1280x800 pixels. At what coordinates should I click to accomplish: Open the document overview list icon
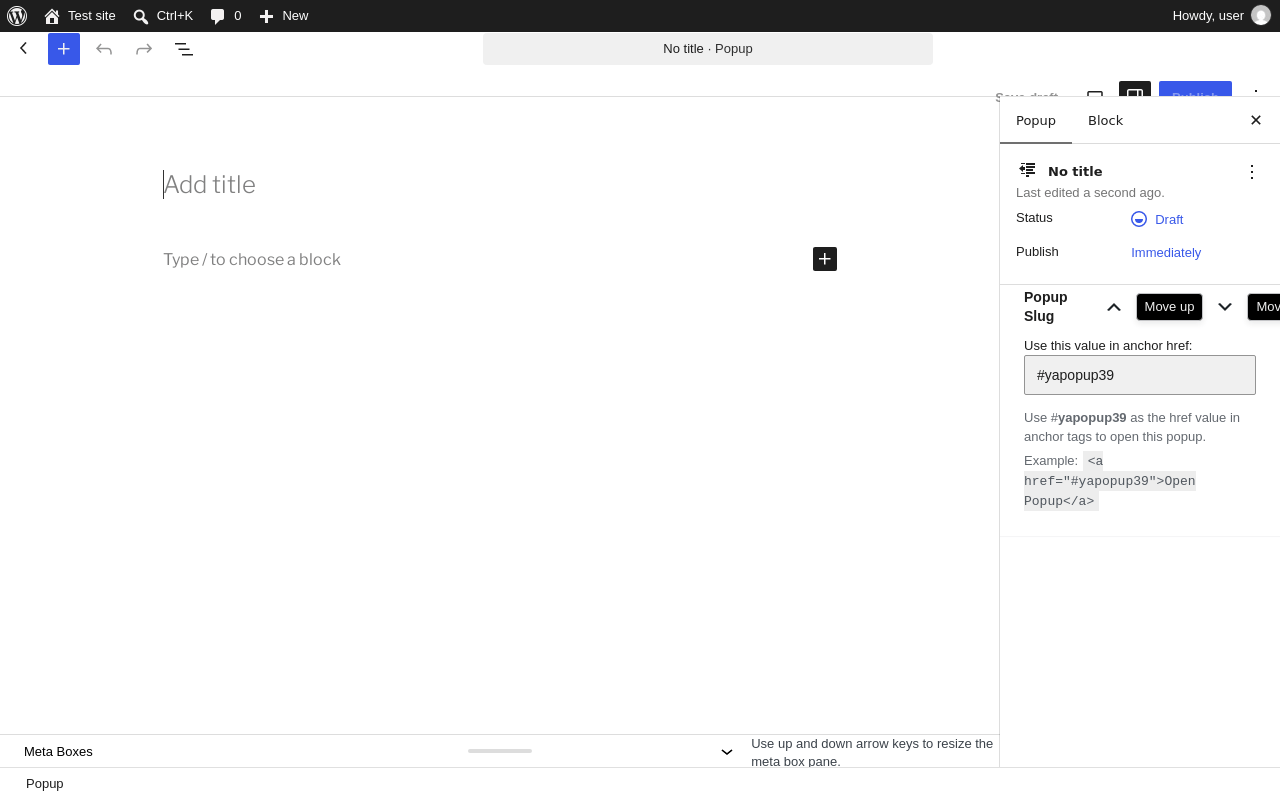coord(184,49)
